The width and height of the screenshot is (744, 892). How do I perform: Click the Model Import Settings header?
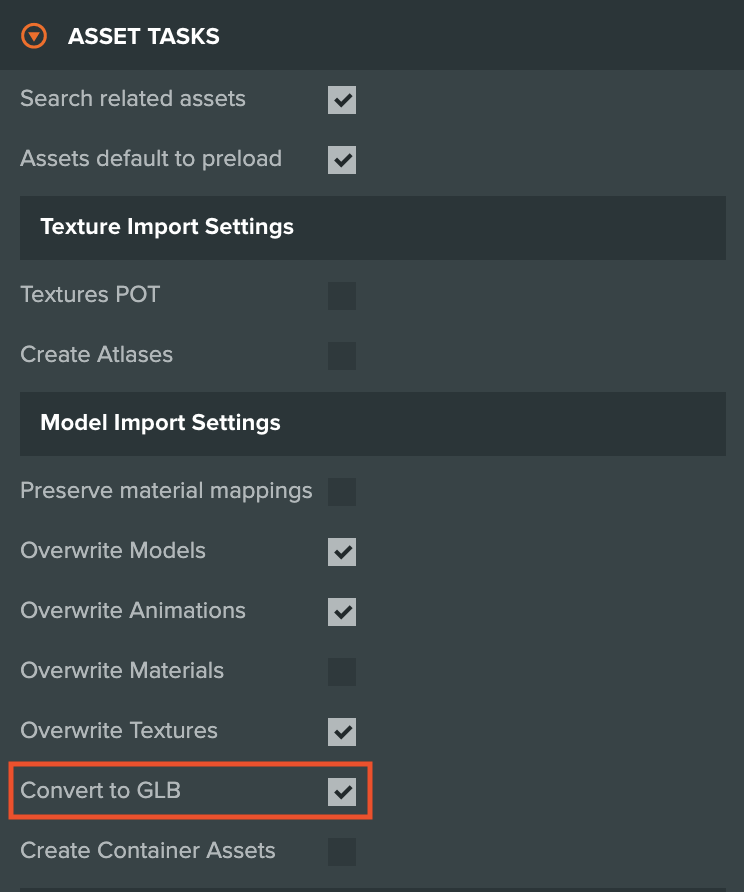(x=160, y=423)
